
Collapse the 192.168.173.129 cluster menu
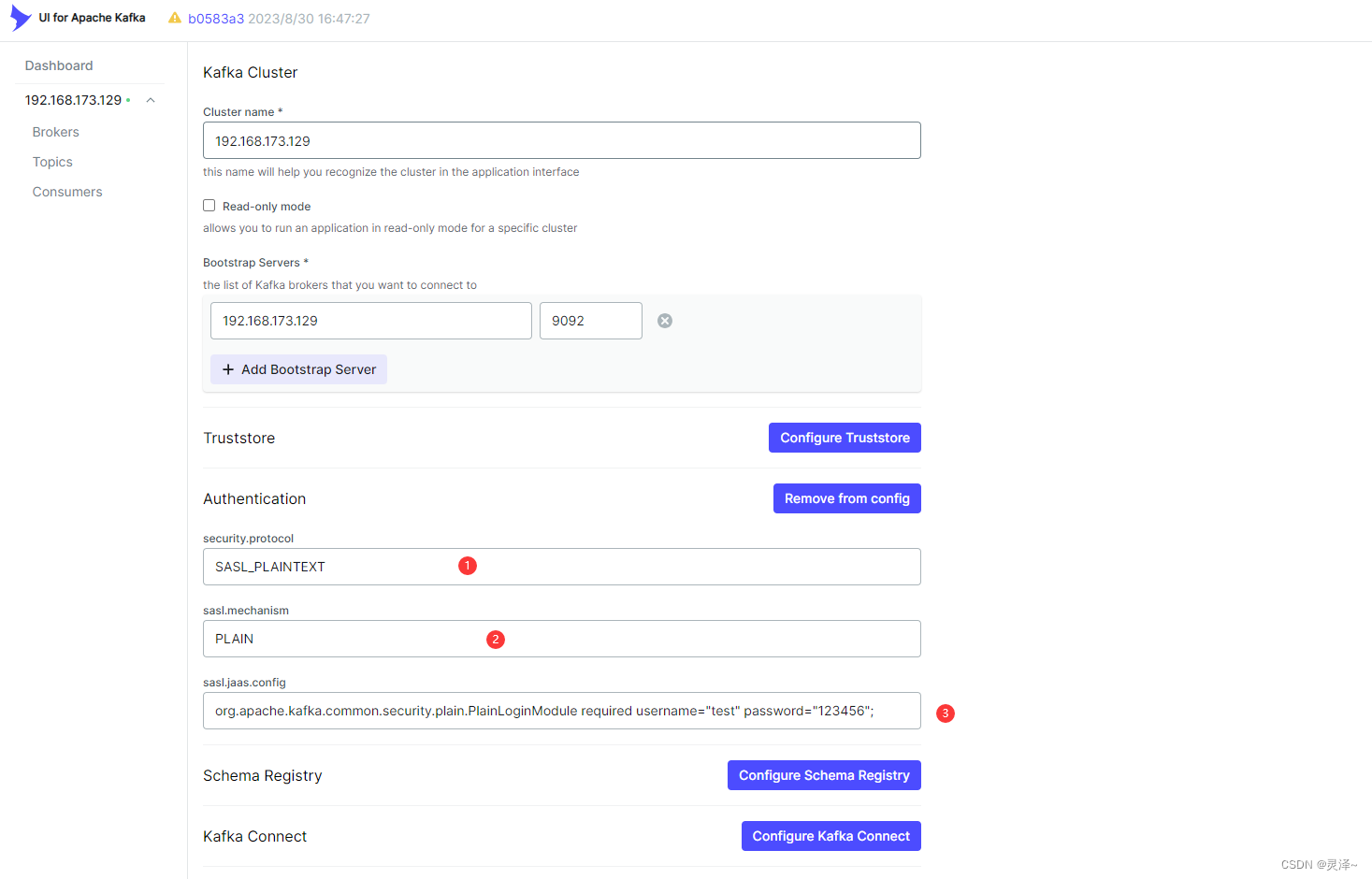tap(151, 100)
